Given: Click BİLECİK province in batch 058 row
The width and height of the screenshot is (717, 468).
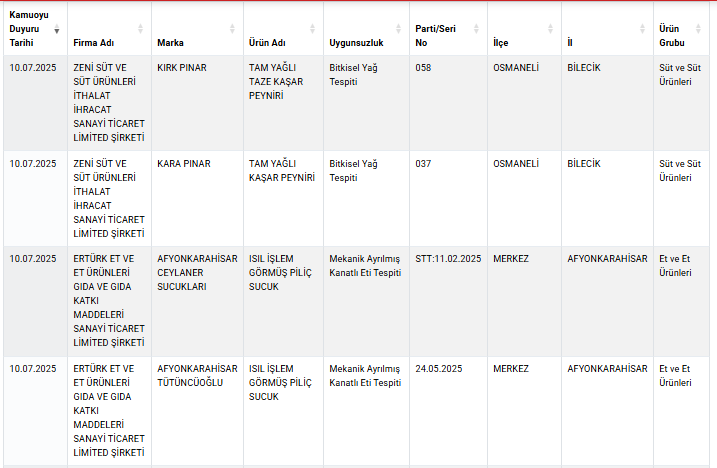Looking at the screenshot, I should 584,68.
